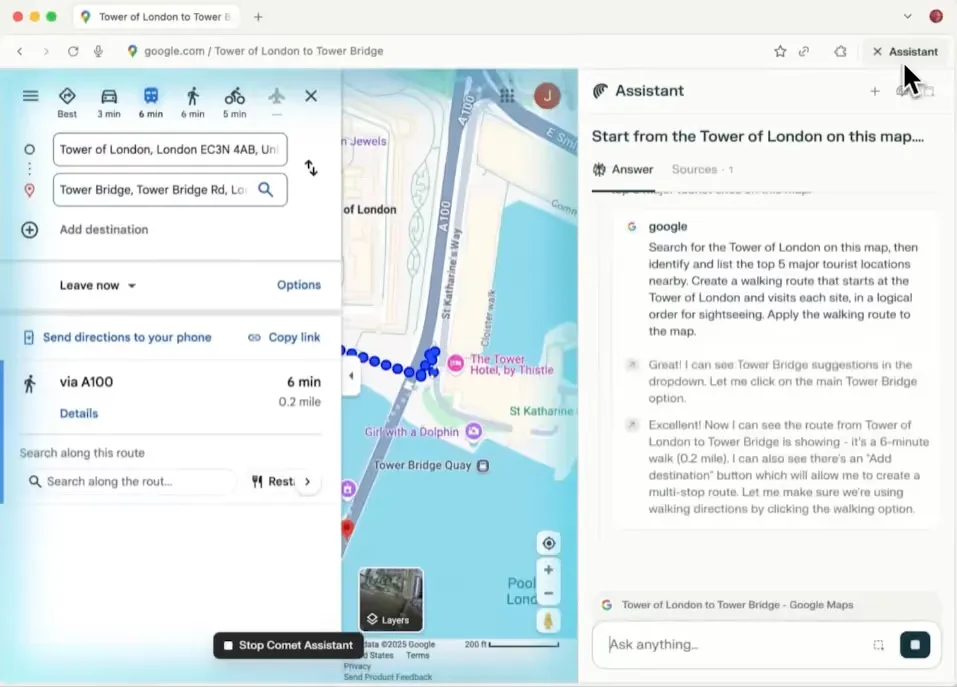This screenshot has width=957, height=687.
Task: Open the Google apps grid
Action: (x=507, y=96)
